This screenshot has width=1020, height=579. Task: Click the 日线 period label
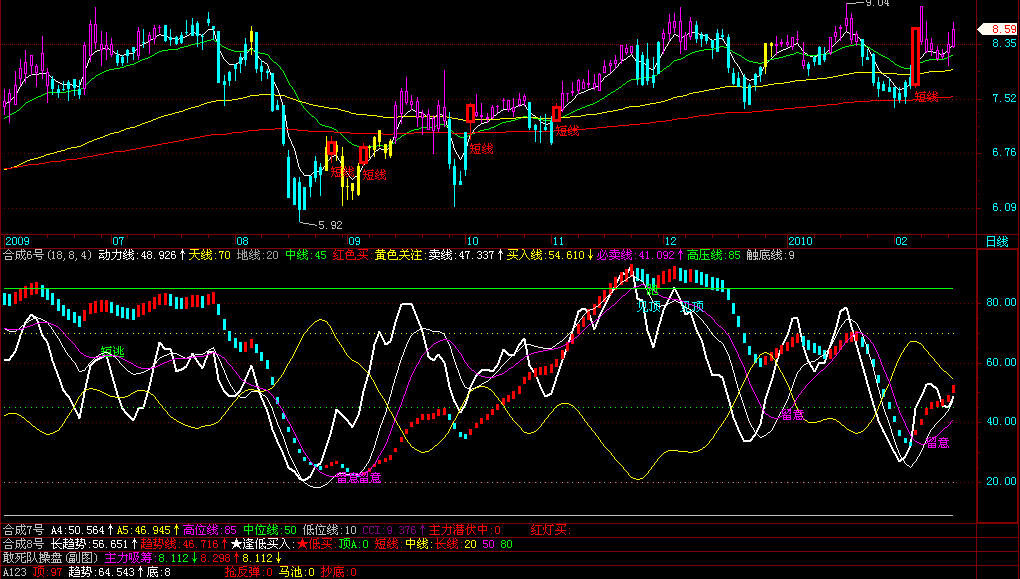coord(997,242)
